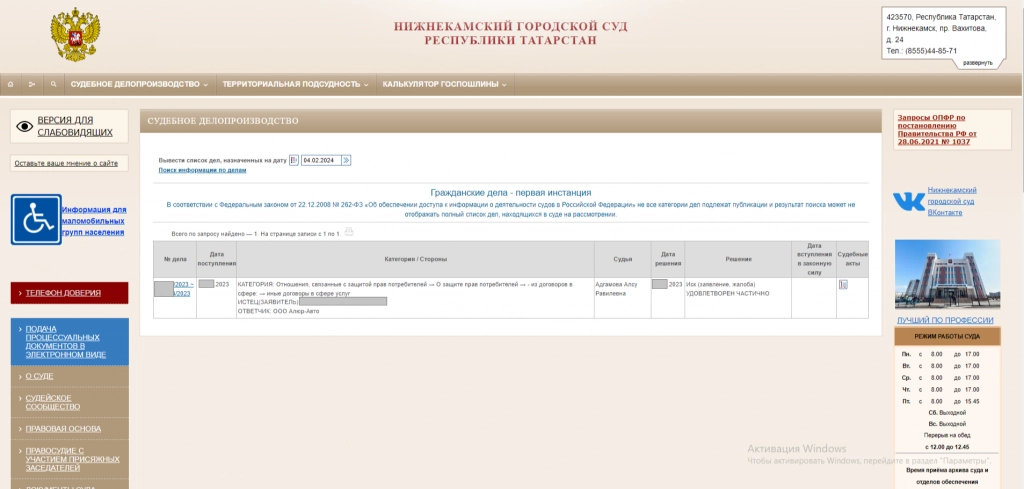This screenshot has width=1024, height=489.
Task: Click the printer icon next to the results count
Action: [349, 231]
